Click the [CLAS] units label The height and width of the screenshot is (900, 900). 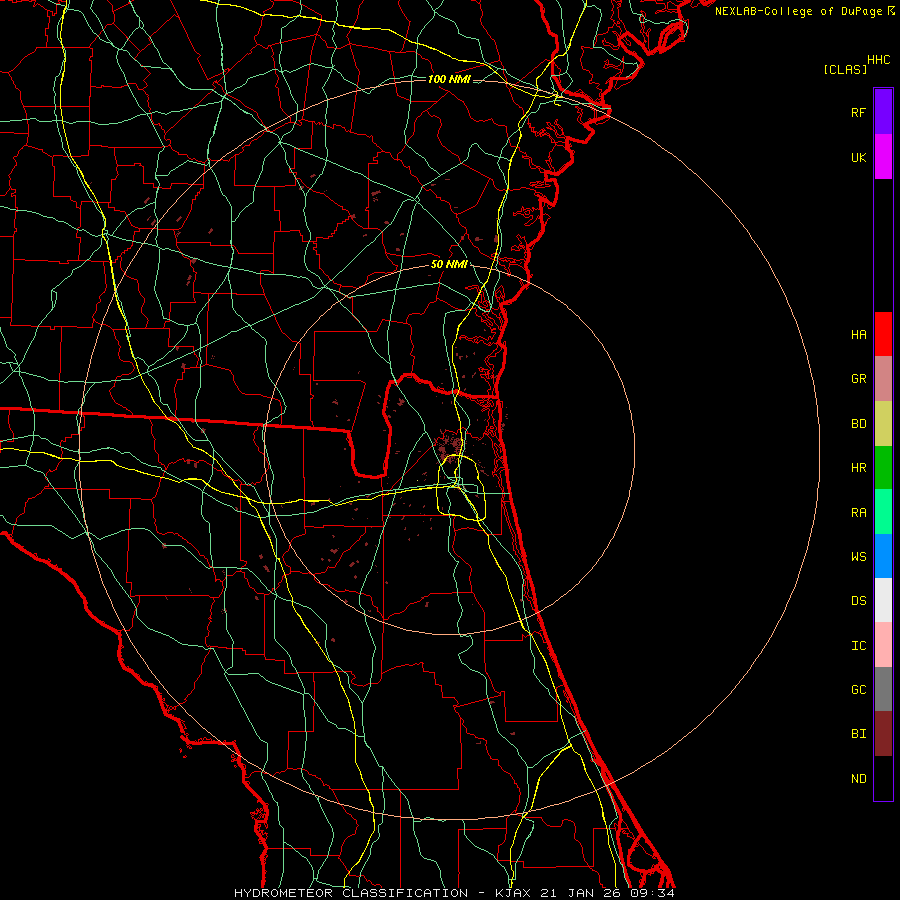point(845,69)
